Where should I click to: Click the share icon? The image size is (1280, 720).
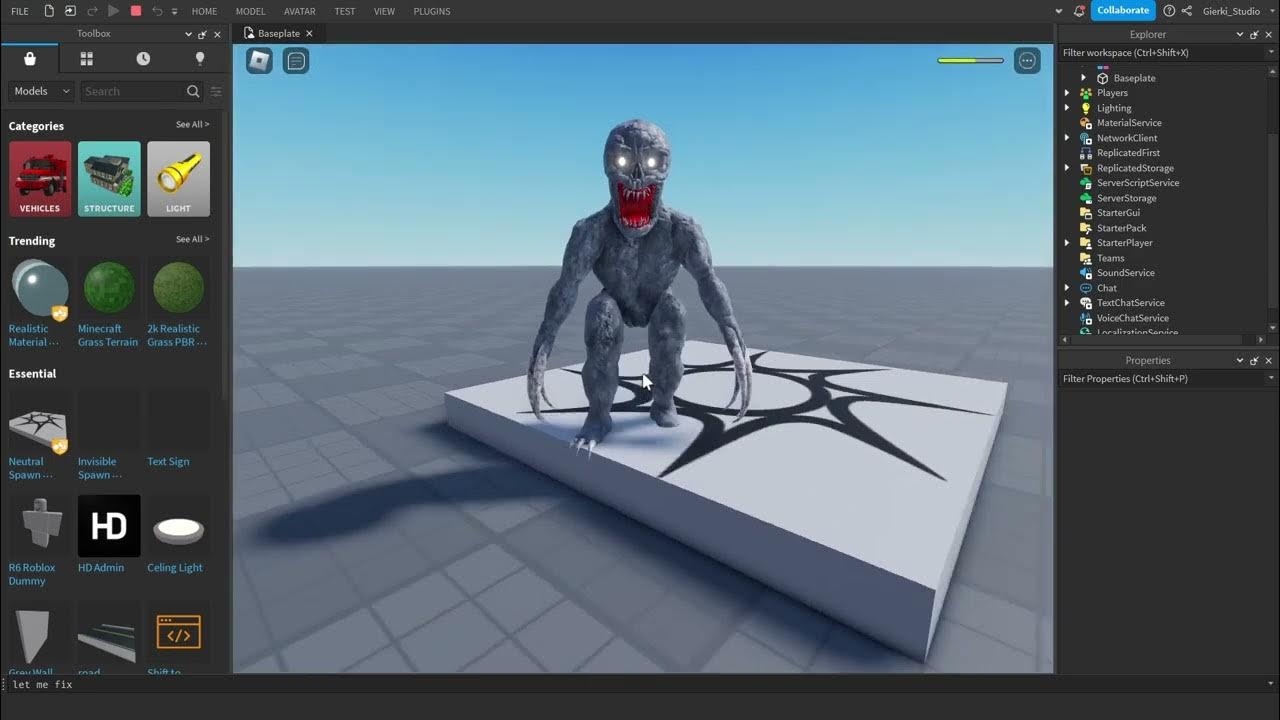(1187, 11)
